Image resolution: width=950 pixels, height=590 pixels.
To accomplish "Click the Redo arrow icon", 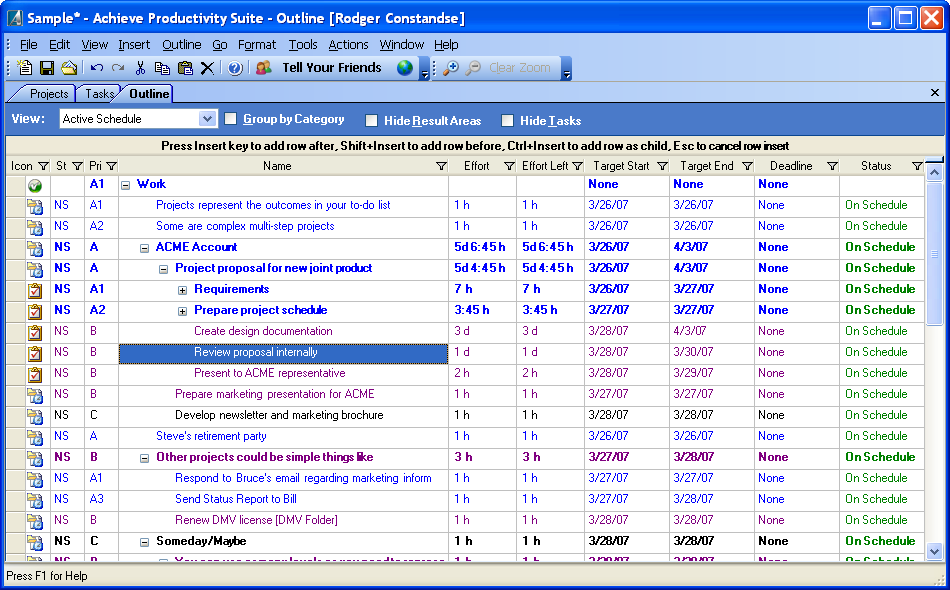I will (118, 68).
